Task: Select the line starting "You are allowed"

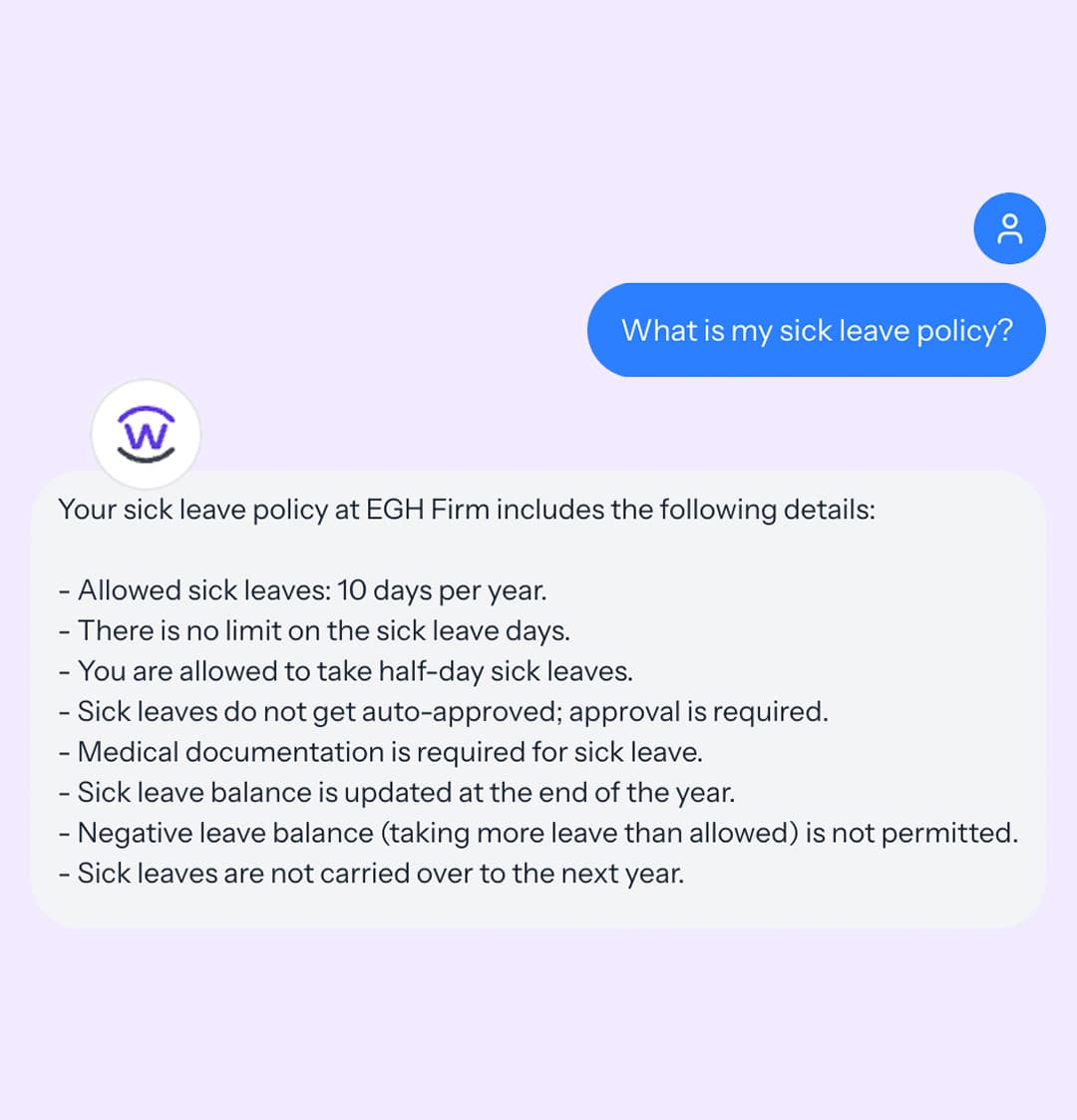Action: click(x=345, y=671)
